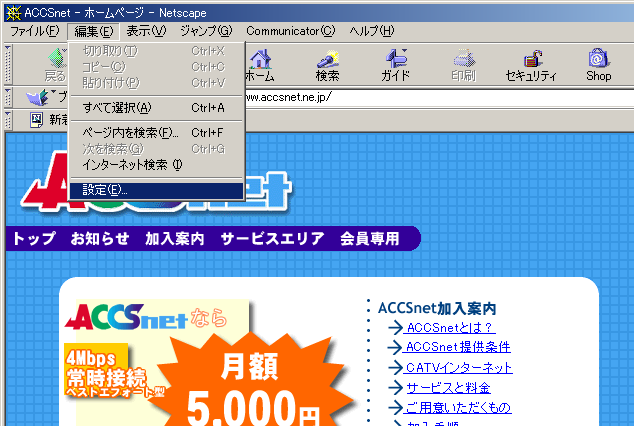Open 加入案内 in the site navigation bar

coord(175,238)
